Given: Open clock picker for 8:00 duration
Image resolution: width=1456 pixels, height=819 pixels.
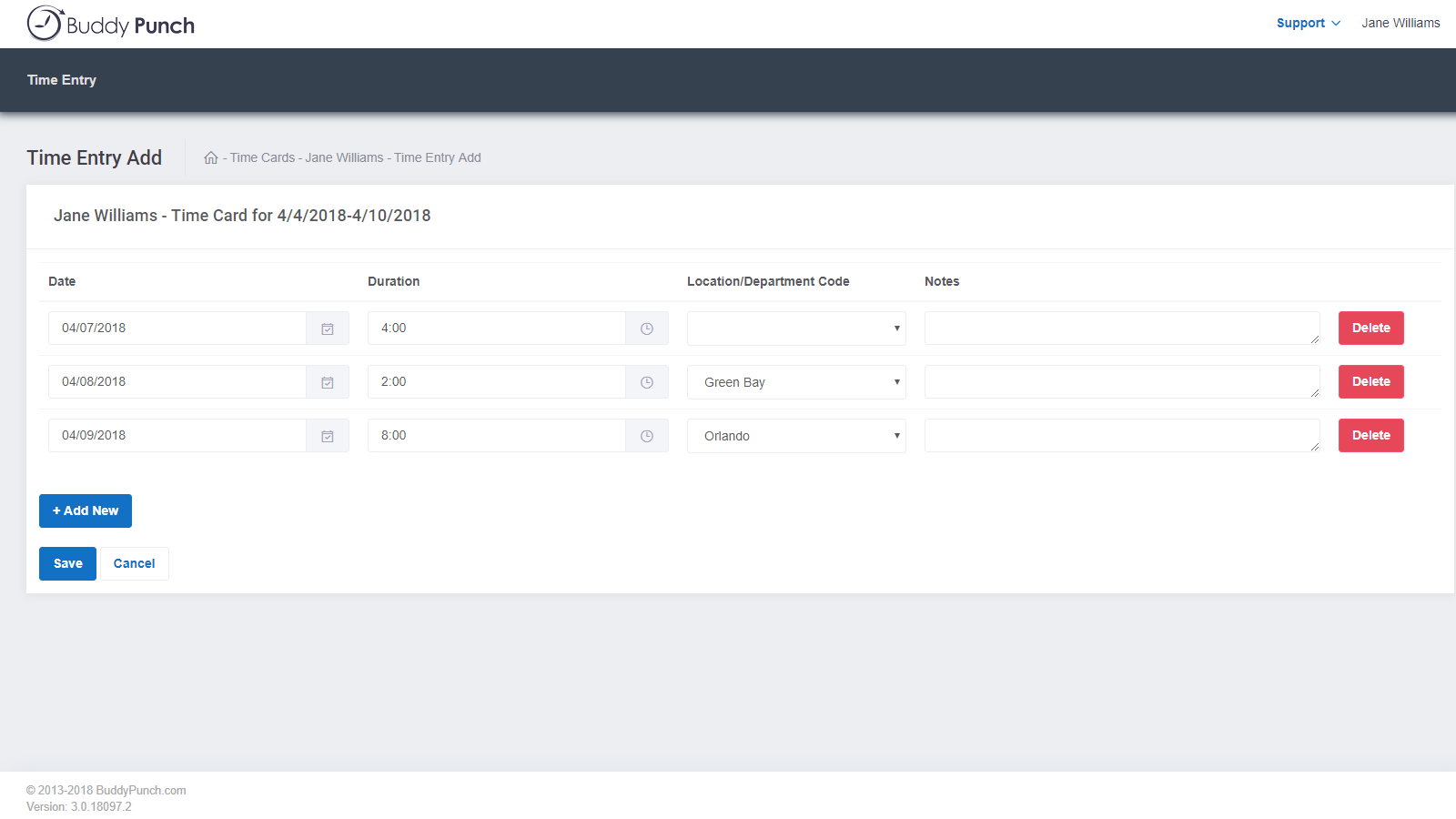Looking at the screenshot, I should (647, 436).
